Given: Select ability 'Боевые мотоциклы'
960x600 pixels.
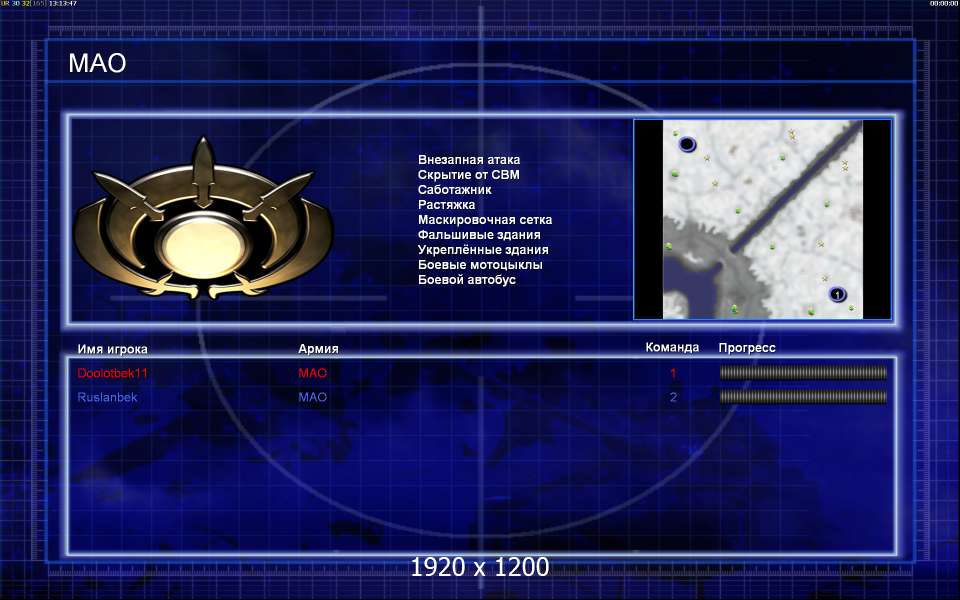Looking at the screenshot, I should pyautogui.click(x=480, y=264).
